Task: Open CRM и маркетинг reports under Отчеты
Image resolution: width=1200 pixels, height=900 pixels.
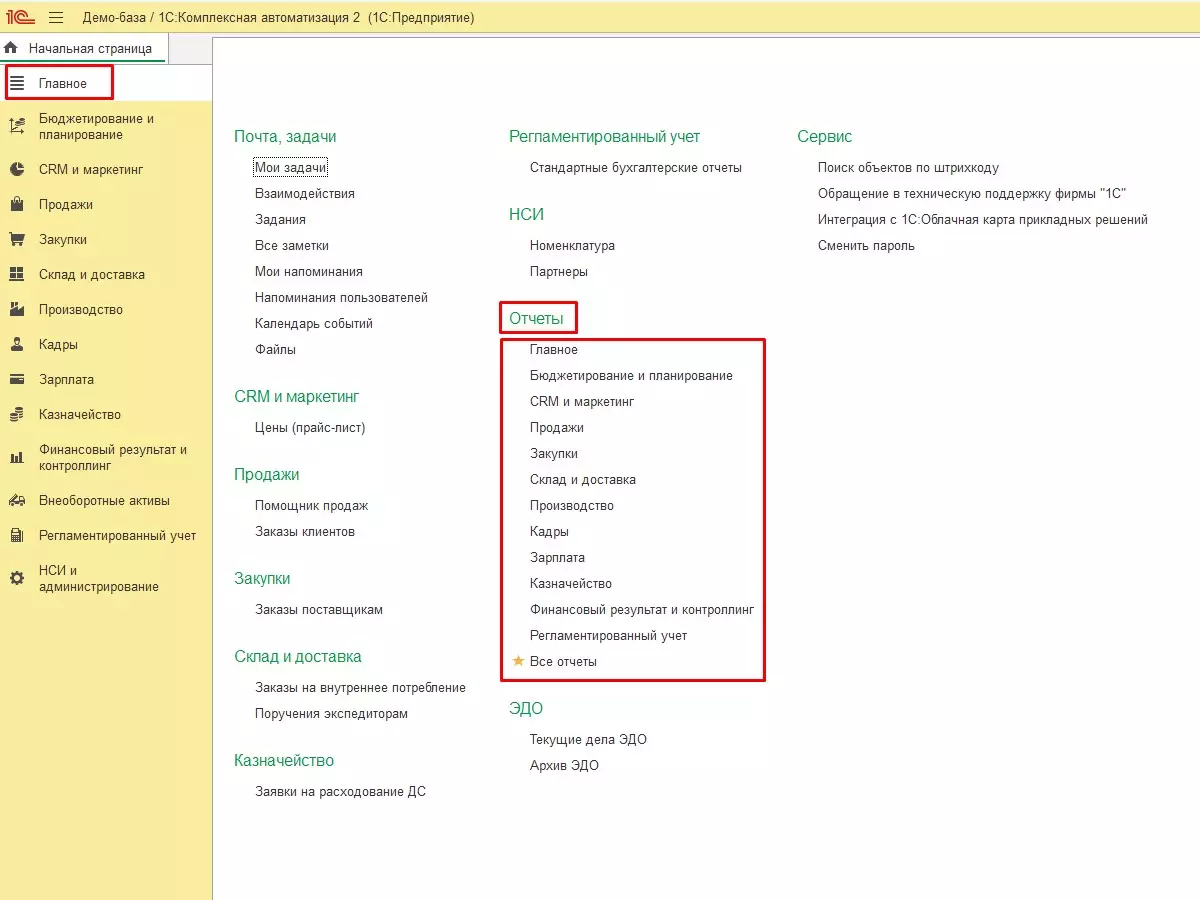Action: click(x=582, y=402)
